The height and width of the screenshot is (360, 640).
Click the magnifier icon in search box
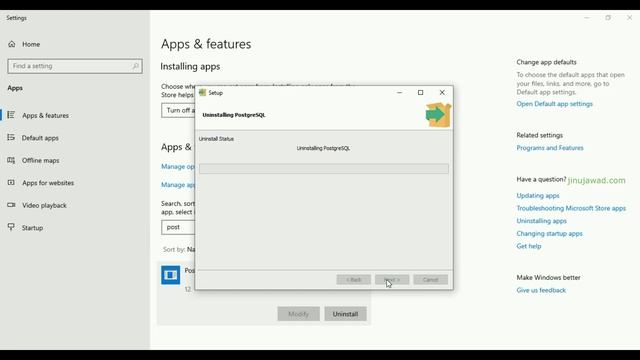(136, 66)
